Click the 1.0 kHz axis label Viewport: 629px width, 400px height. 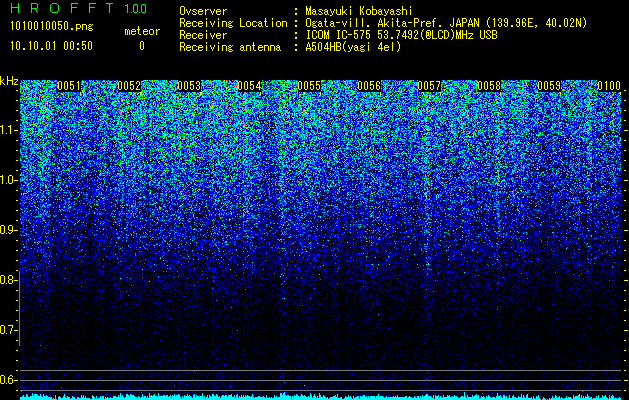[x=9, y=180]
